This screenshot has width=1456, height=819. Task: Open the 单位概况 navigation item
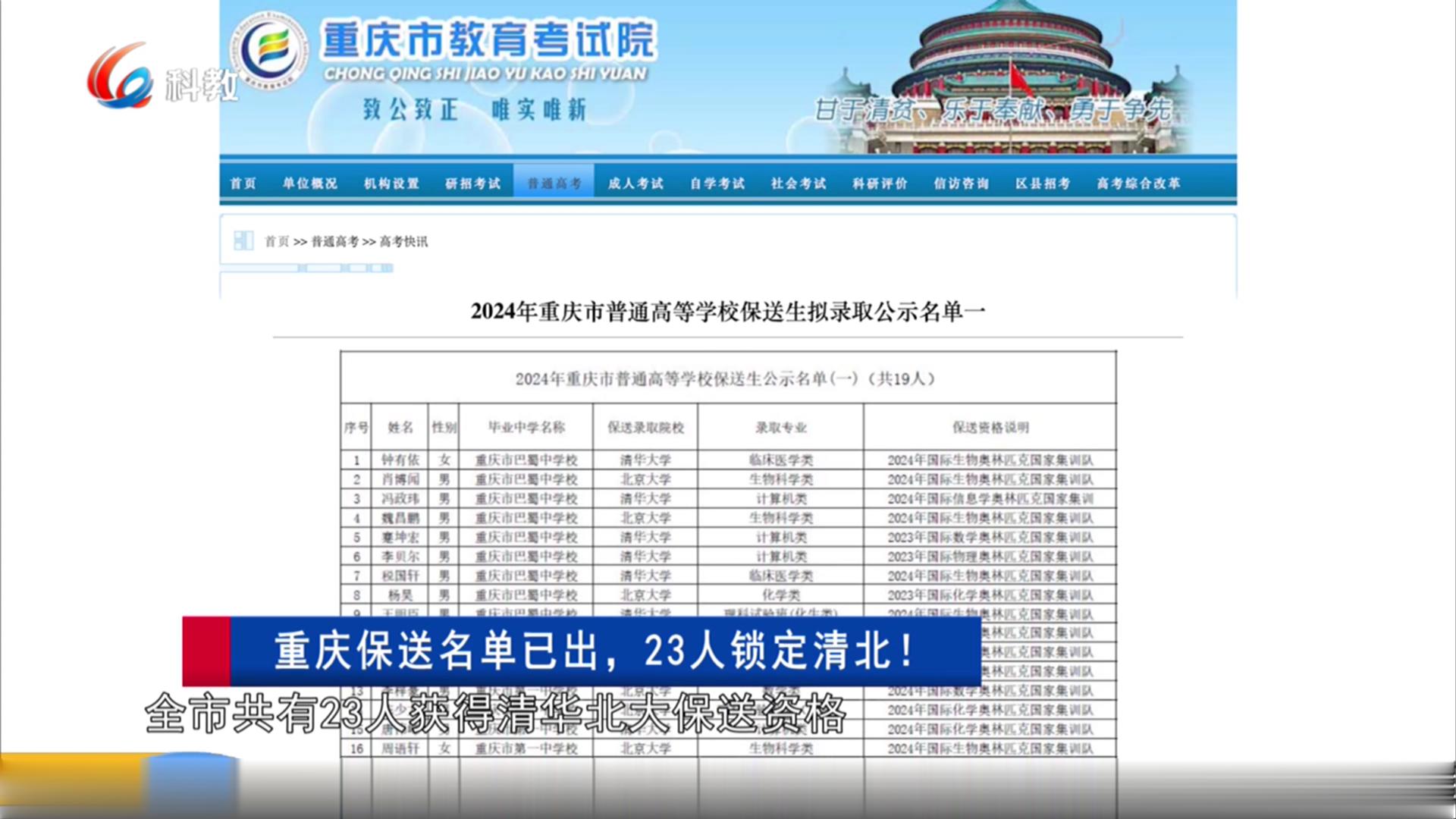pyautogui.click(x=309, y=184)
